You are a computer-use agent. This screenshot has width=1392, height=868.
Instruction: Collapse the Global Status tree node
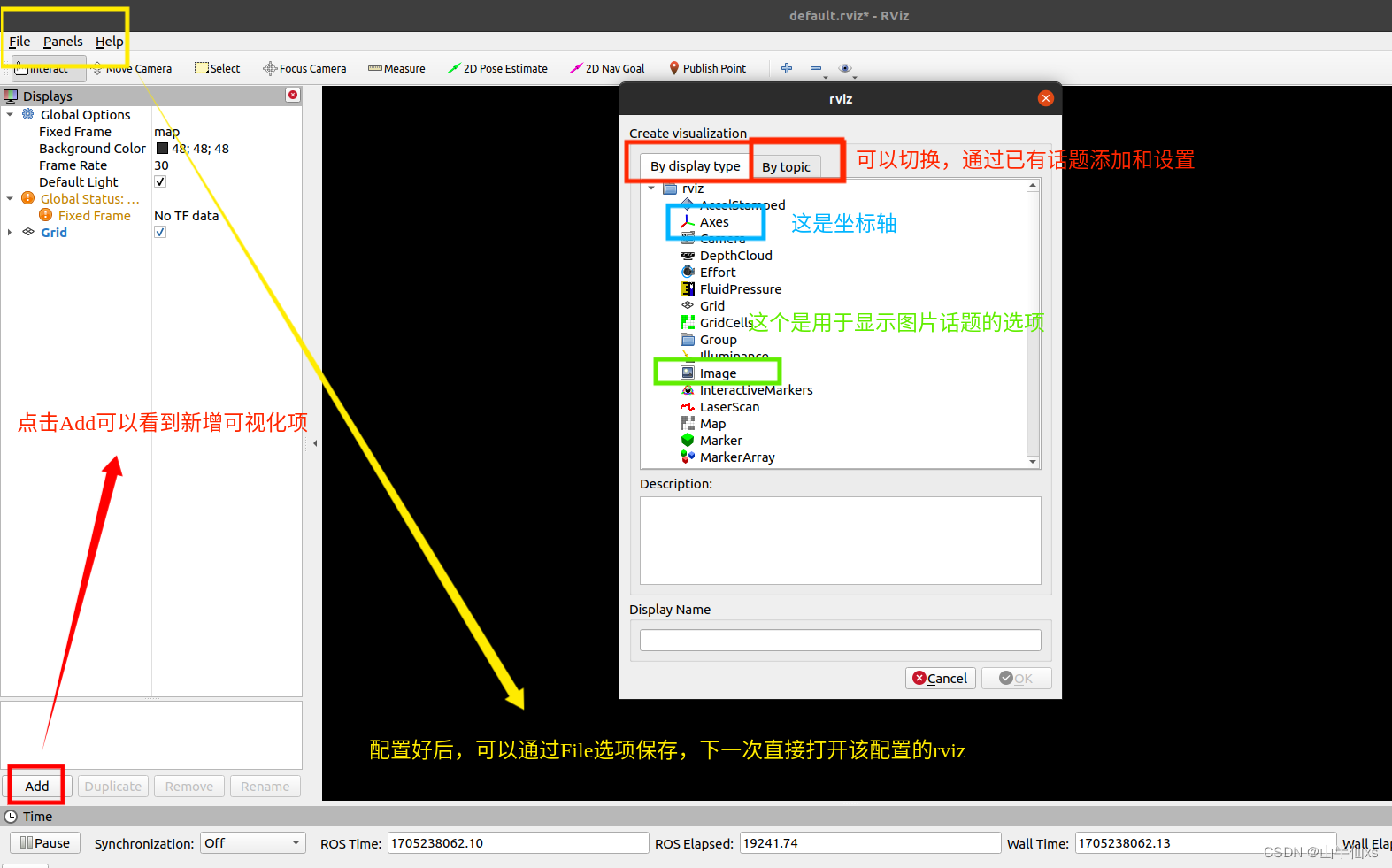[10, 198]
